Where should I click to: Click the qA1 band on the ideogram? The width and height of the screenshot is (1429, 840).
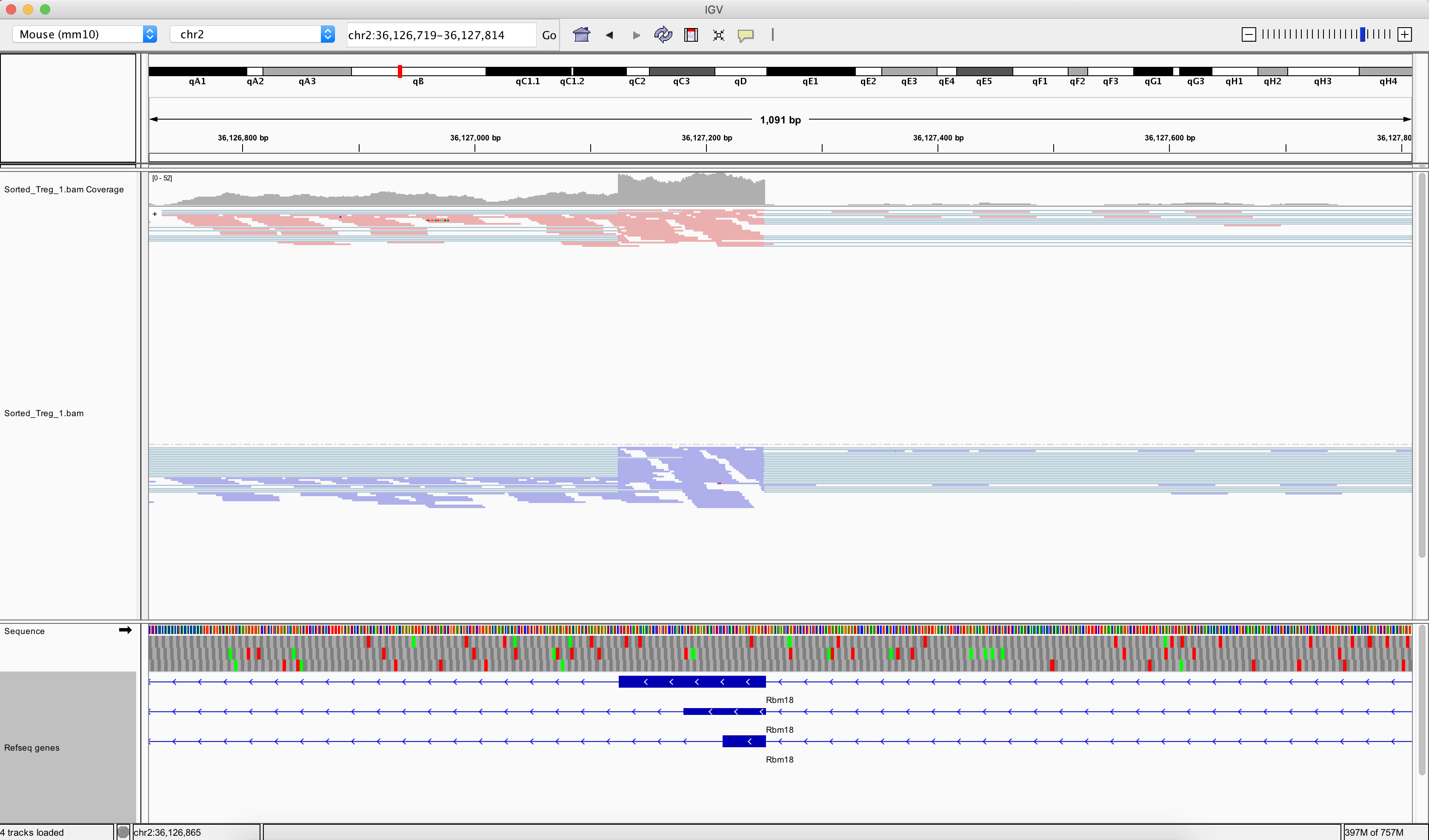pos(197,71)
